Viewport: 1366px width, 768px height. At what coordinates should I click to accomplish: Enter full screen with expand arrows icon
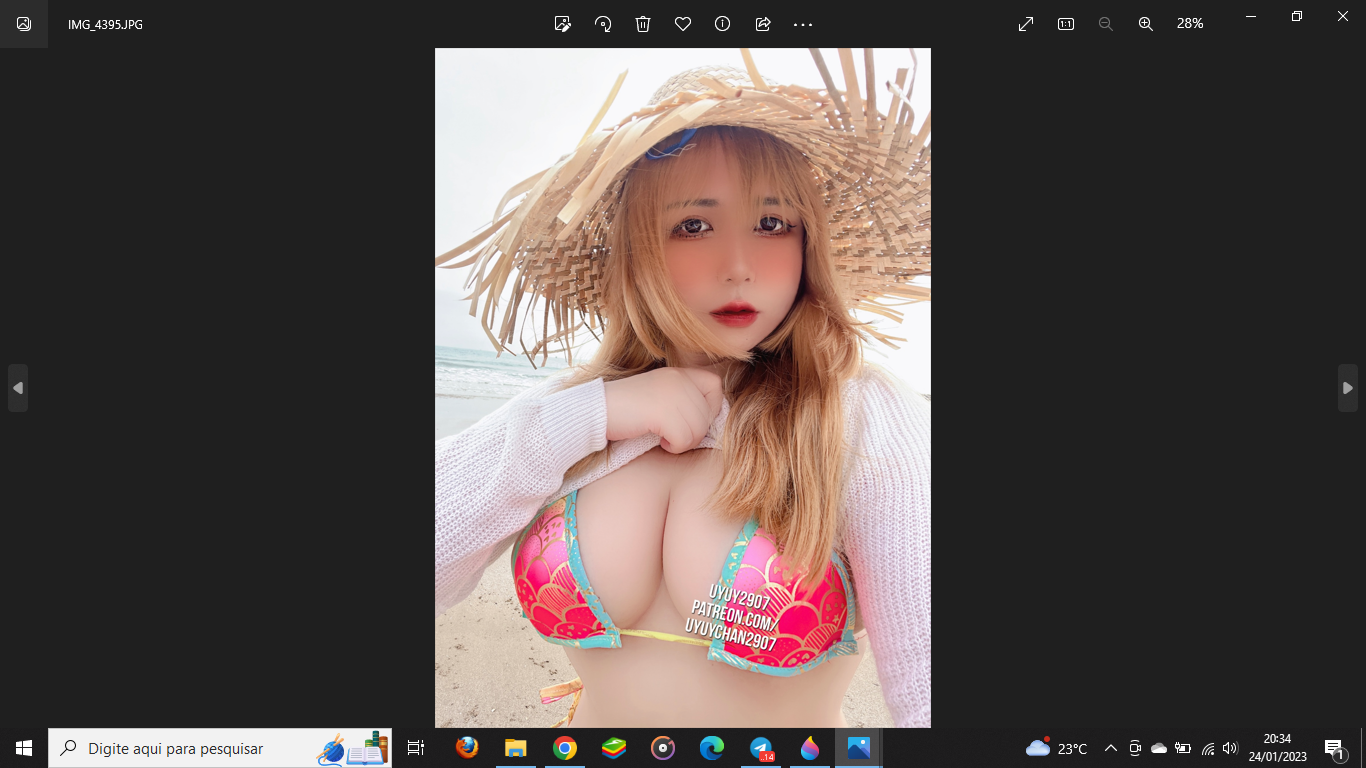(x=1026, y=24)
